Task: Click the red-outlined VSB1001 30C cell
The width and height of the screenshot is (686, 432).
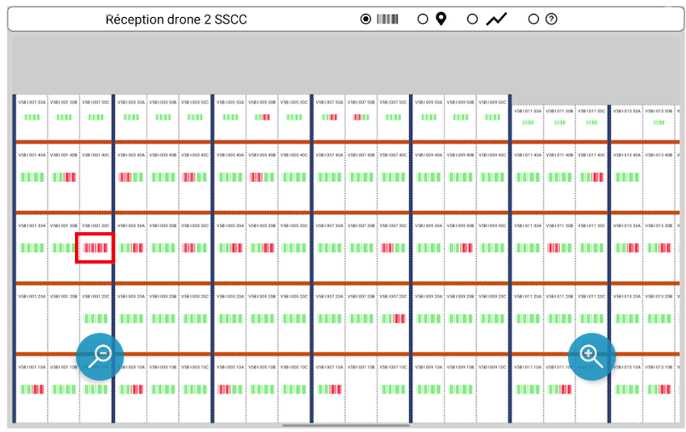Action: coord(96,246)
